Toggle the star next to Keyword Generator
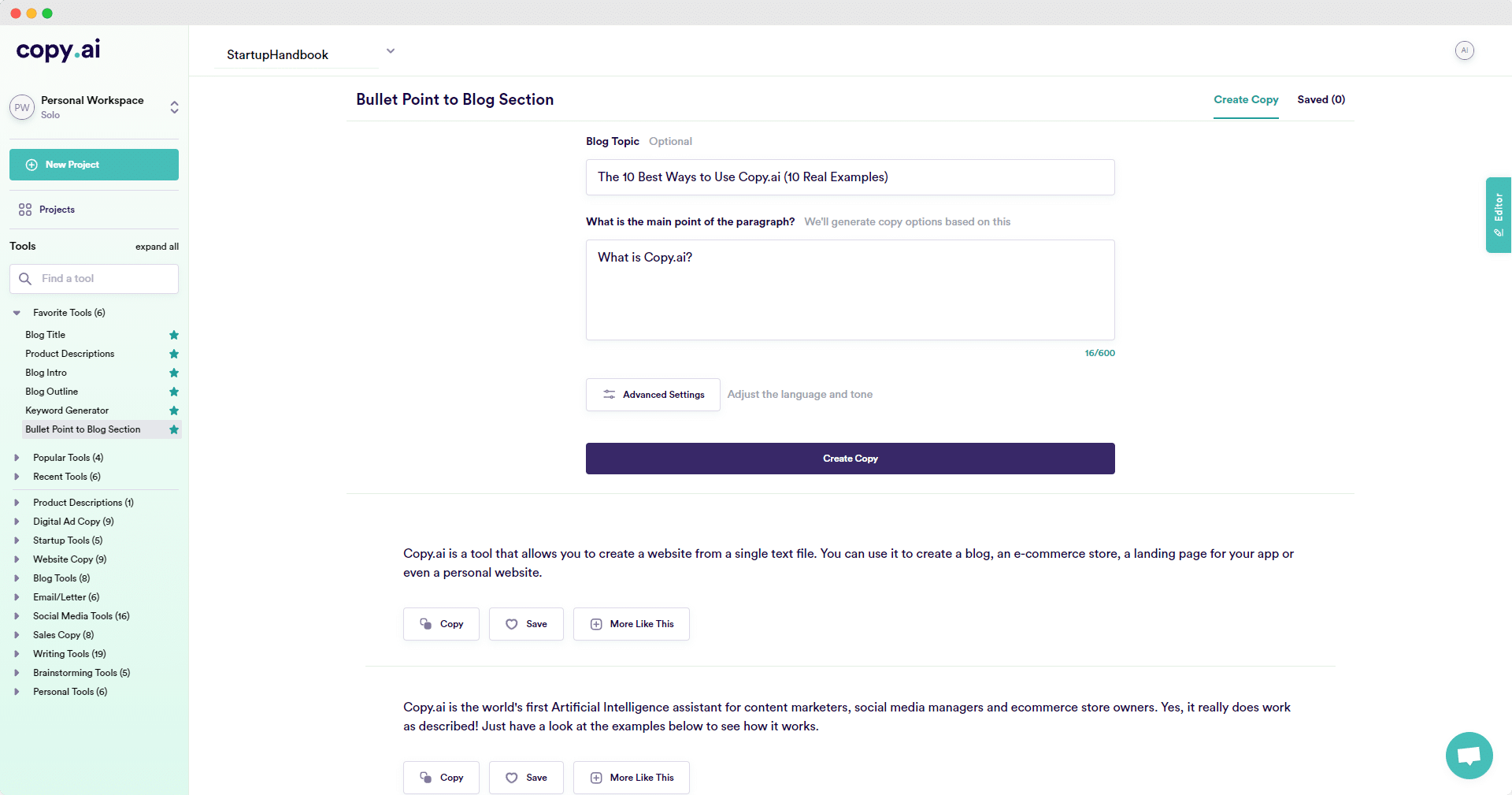 [174, 411]
